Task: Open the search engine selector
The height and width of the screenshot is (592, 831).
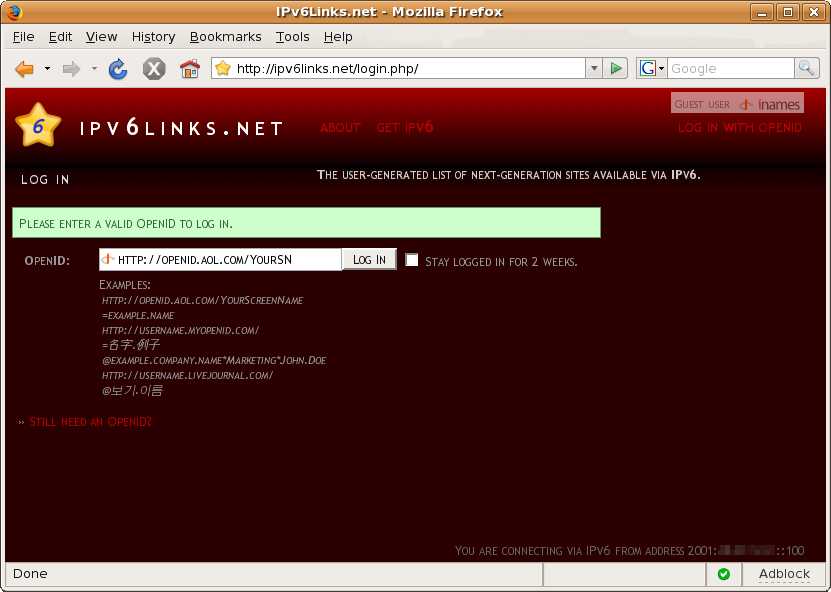Action: point(651,68)
